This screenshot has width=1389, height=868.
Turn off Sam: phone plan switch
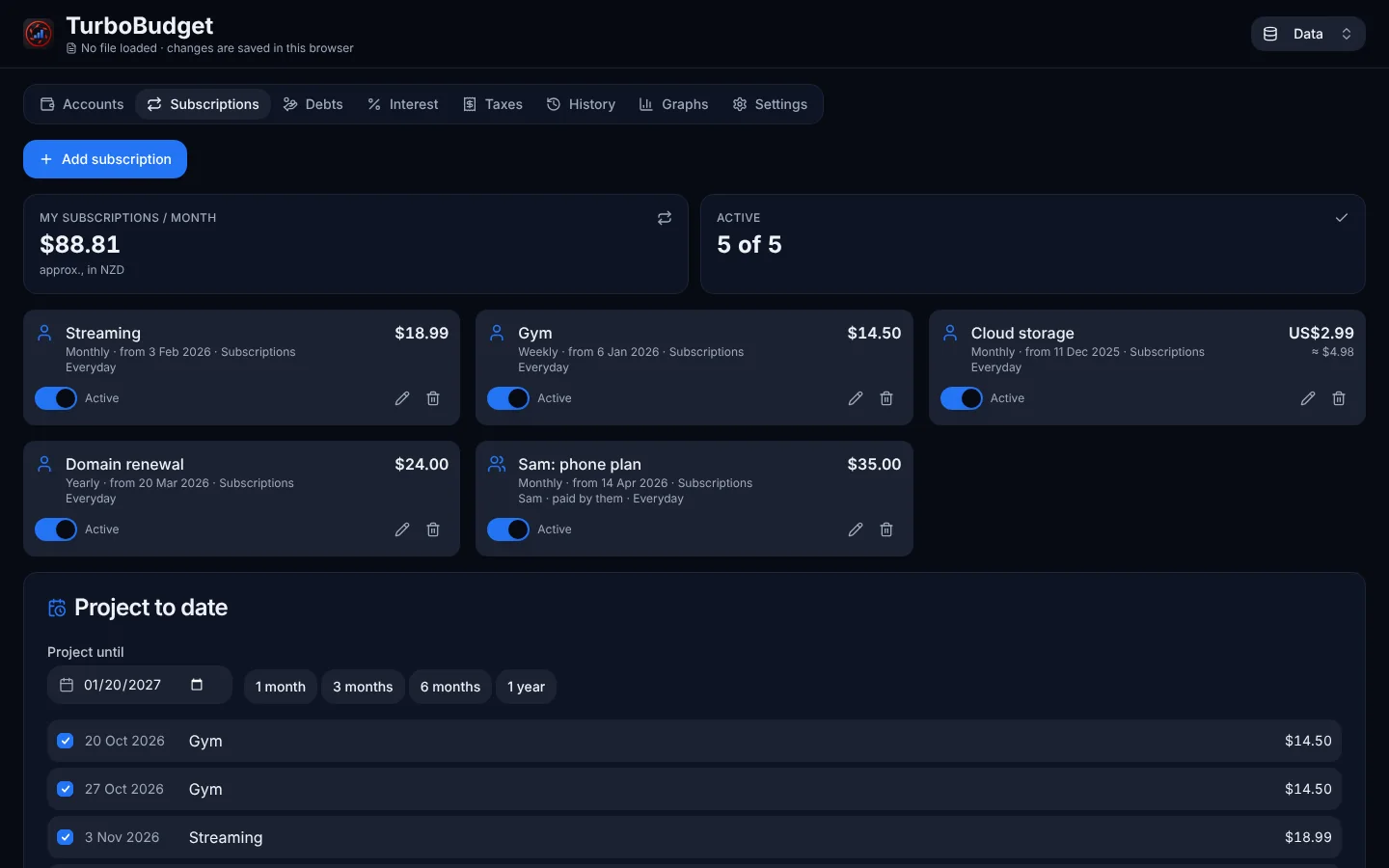point(508,529)
